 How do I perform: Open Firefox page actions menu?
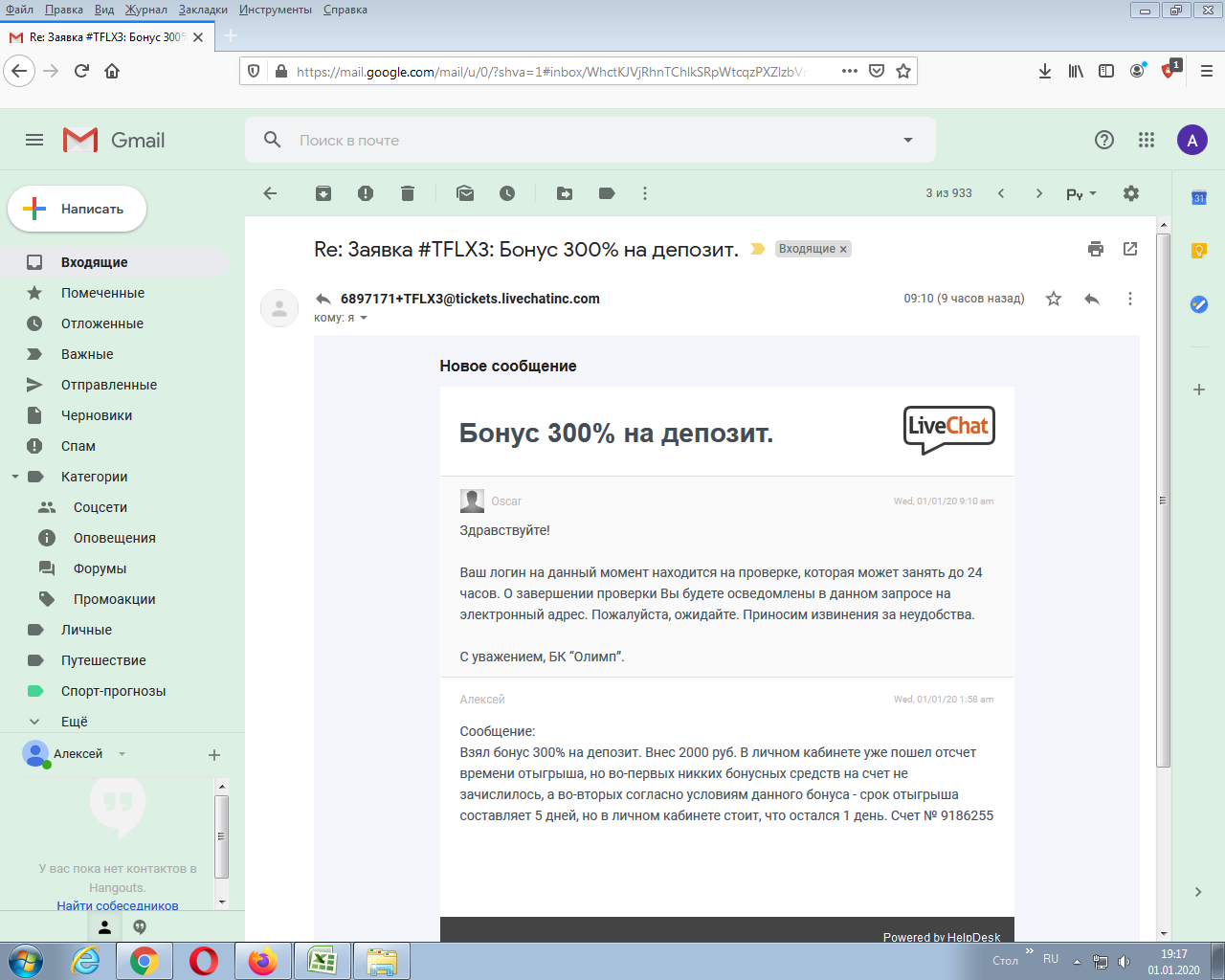tap(849, 71)
